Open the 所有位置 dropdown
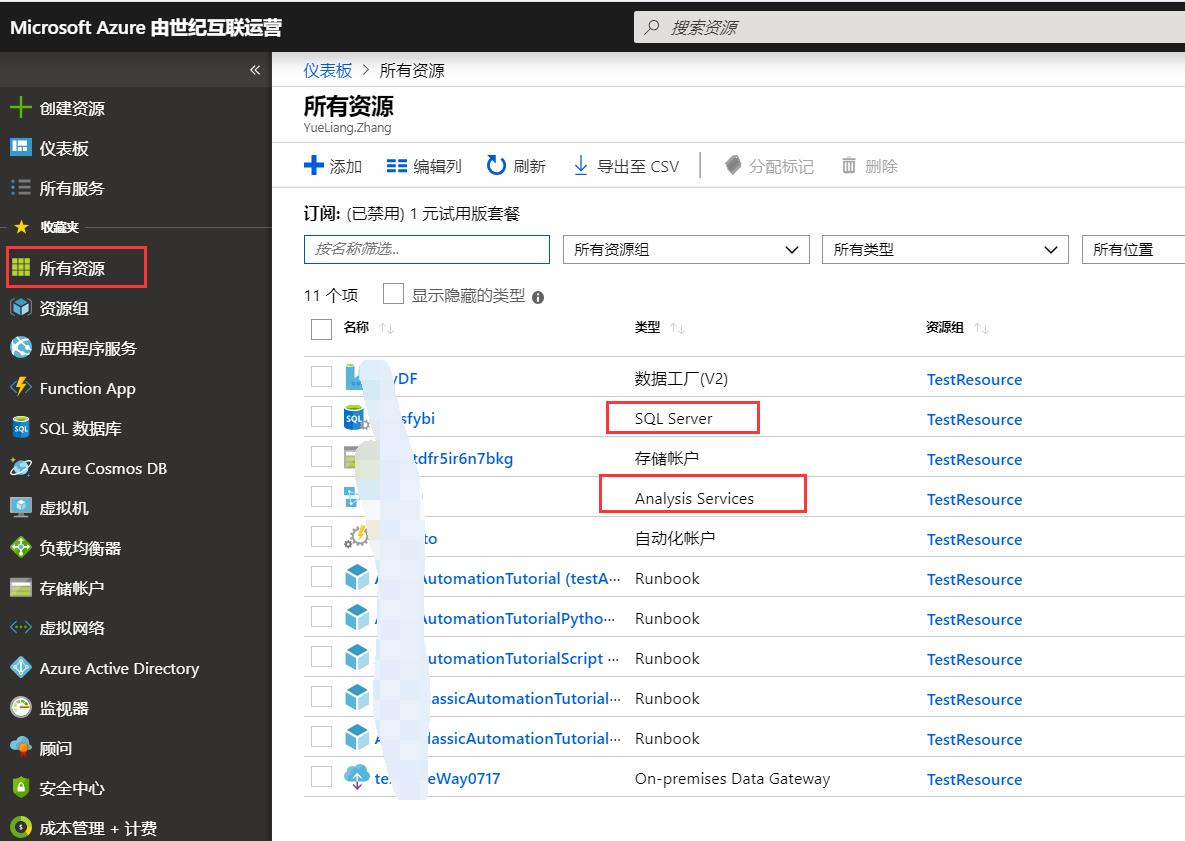This screenshot has width=1185, height=841. 1135,249
